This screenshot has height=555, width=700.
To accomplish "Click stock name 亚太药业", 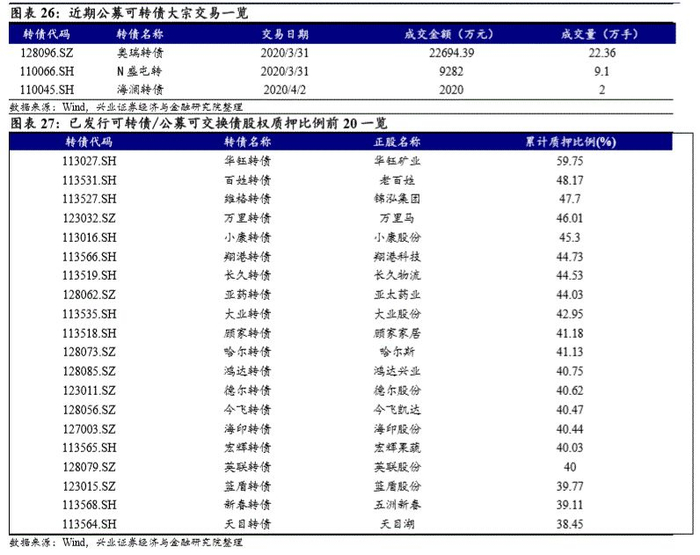I will [x=397, y=295].
